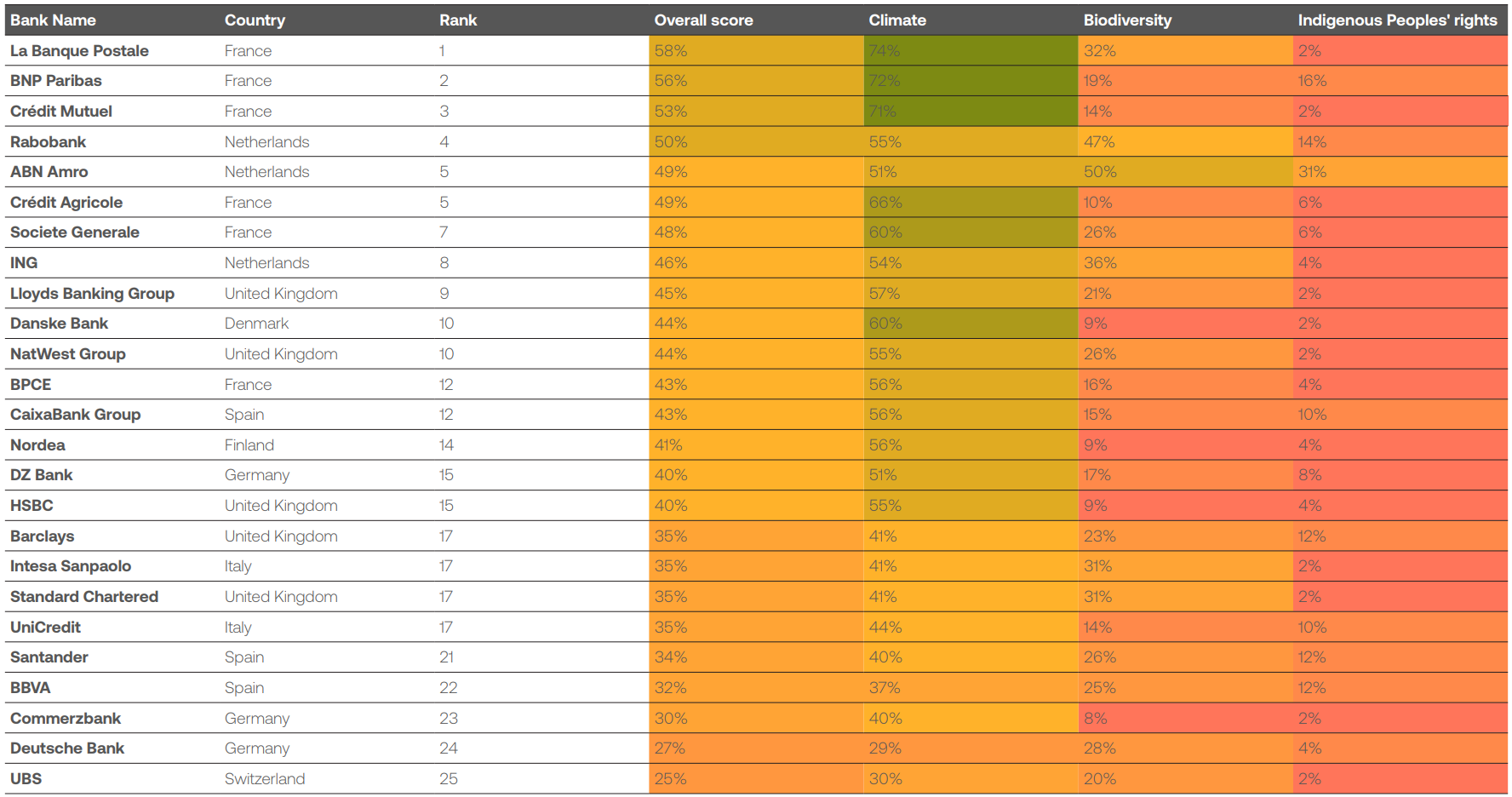This screenshot has height=797, width=1512.
Task: Select the Climate column header
Action: tap(897, 20)
